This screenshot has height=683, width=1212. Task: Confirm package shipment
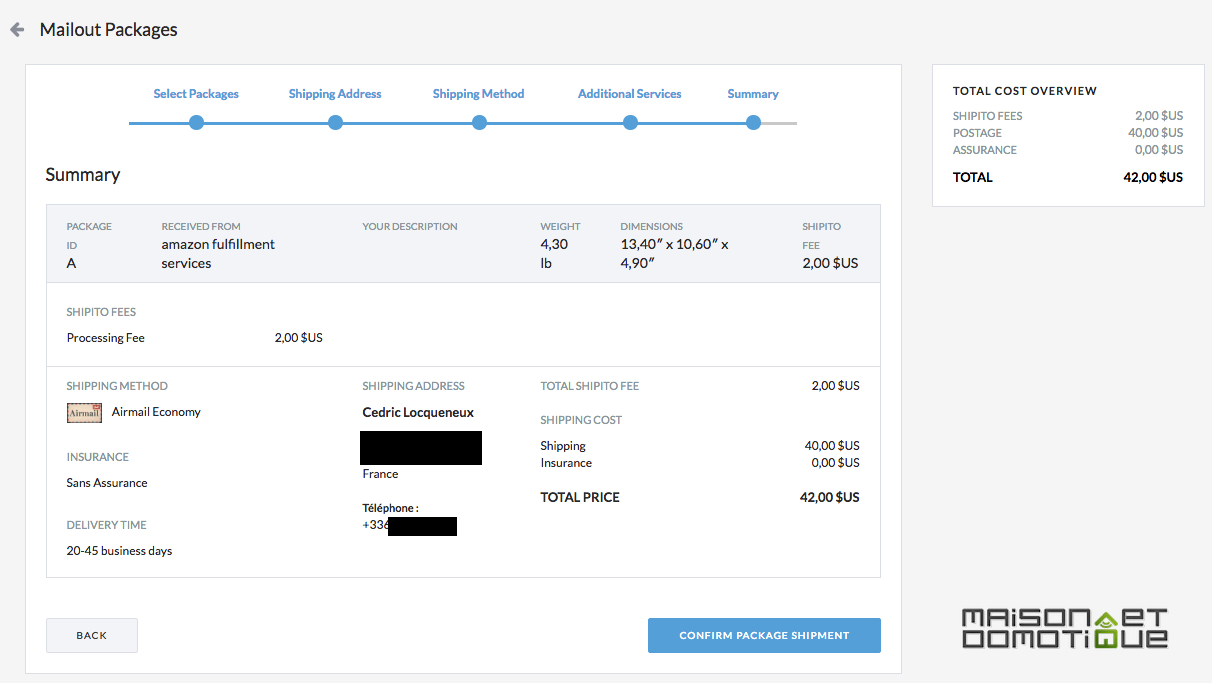point(764,635)
